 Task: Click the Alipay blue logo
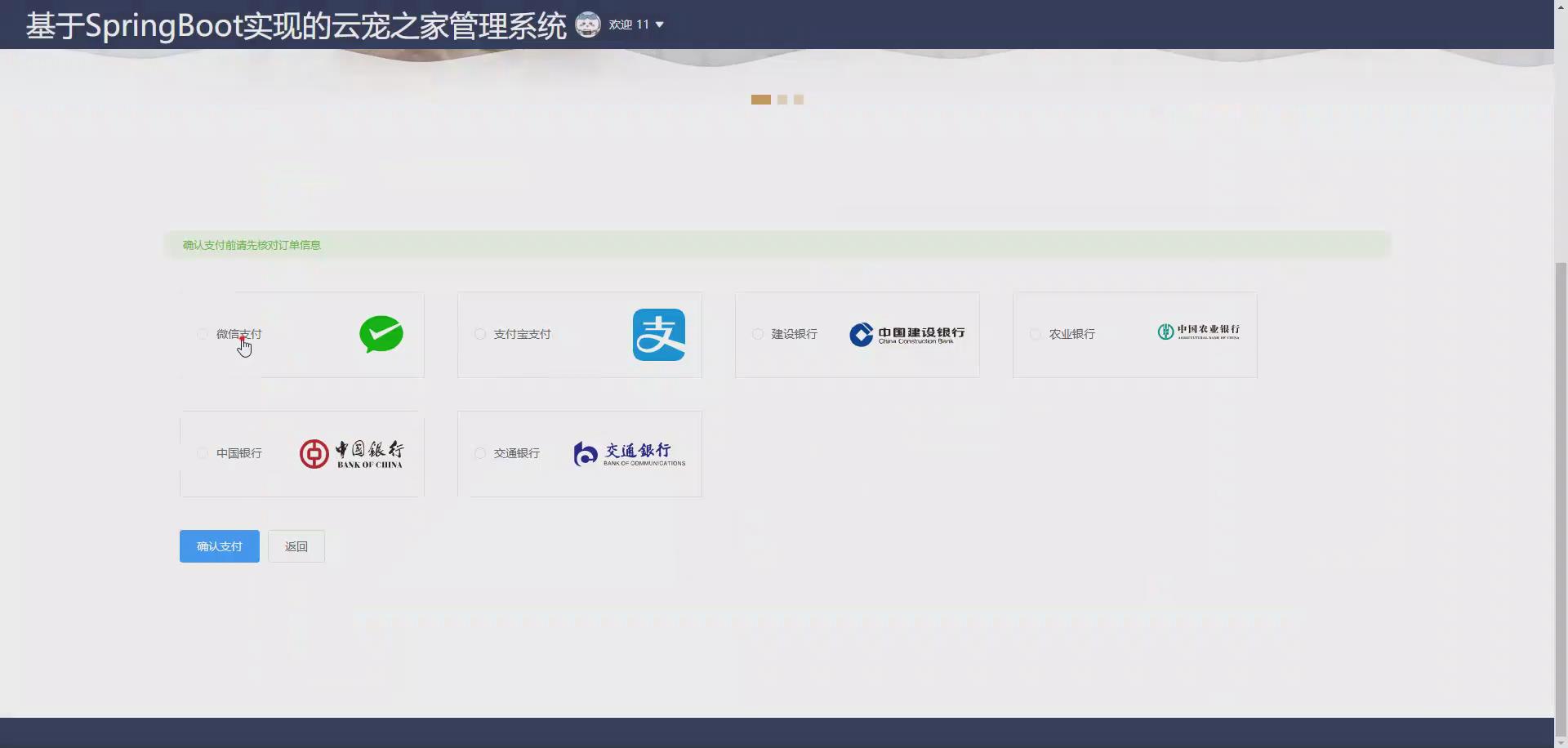tap(659, 335)
